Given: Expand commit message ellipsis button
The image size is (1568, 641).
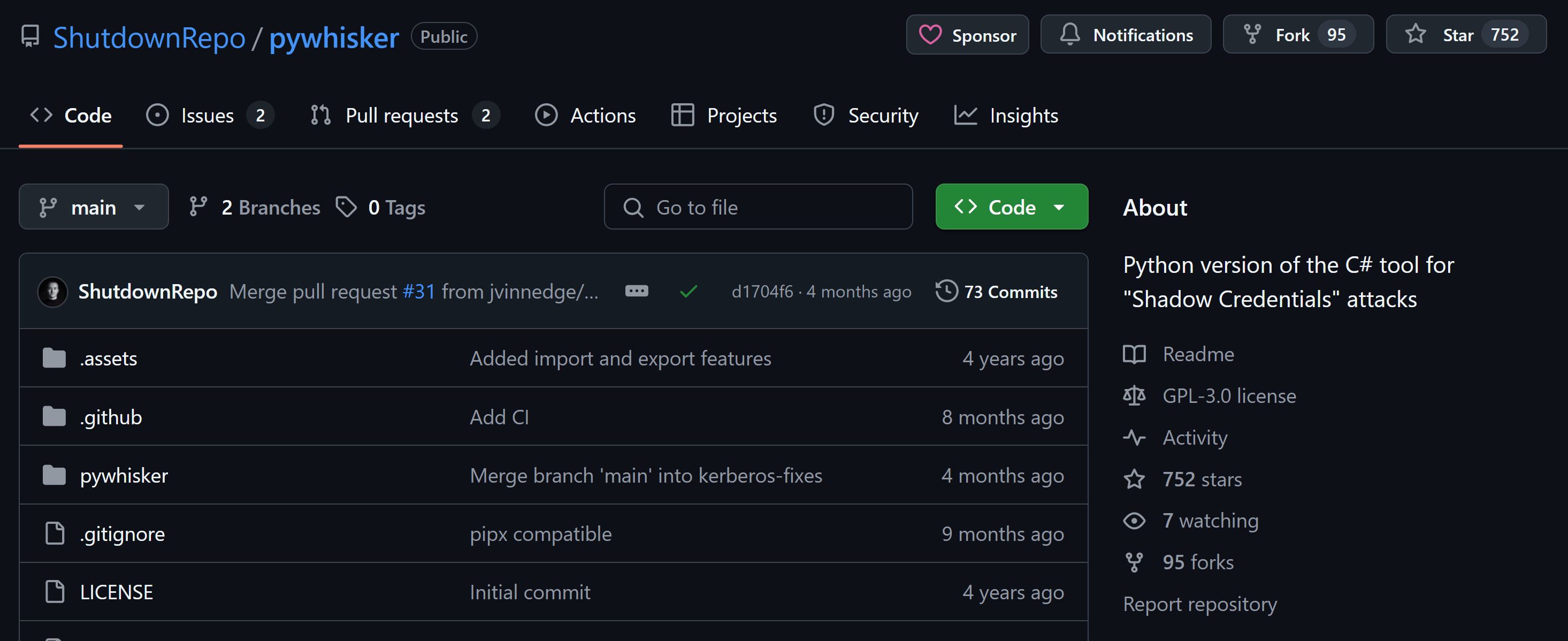Looking at the screenshot, I should point(636,291).
